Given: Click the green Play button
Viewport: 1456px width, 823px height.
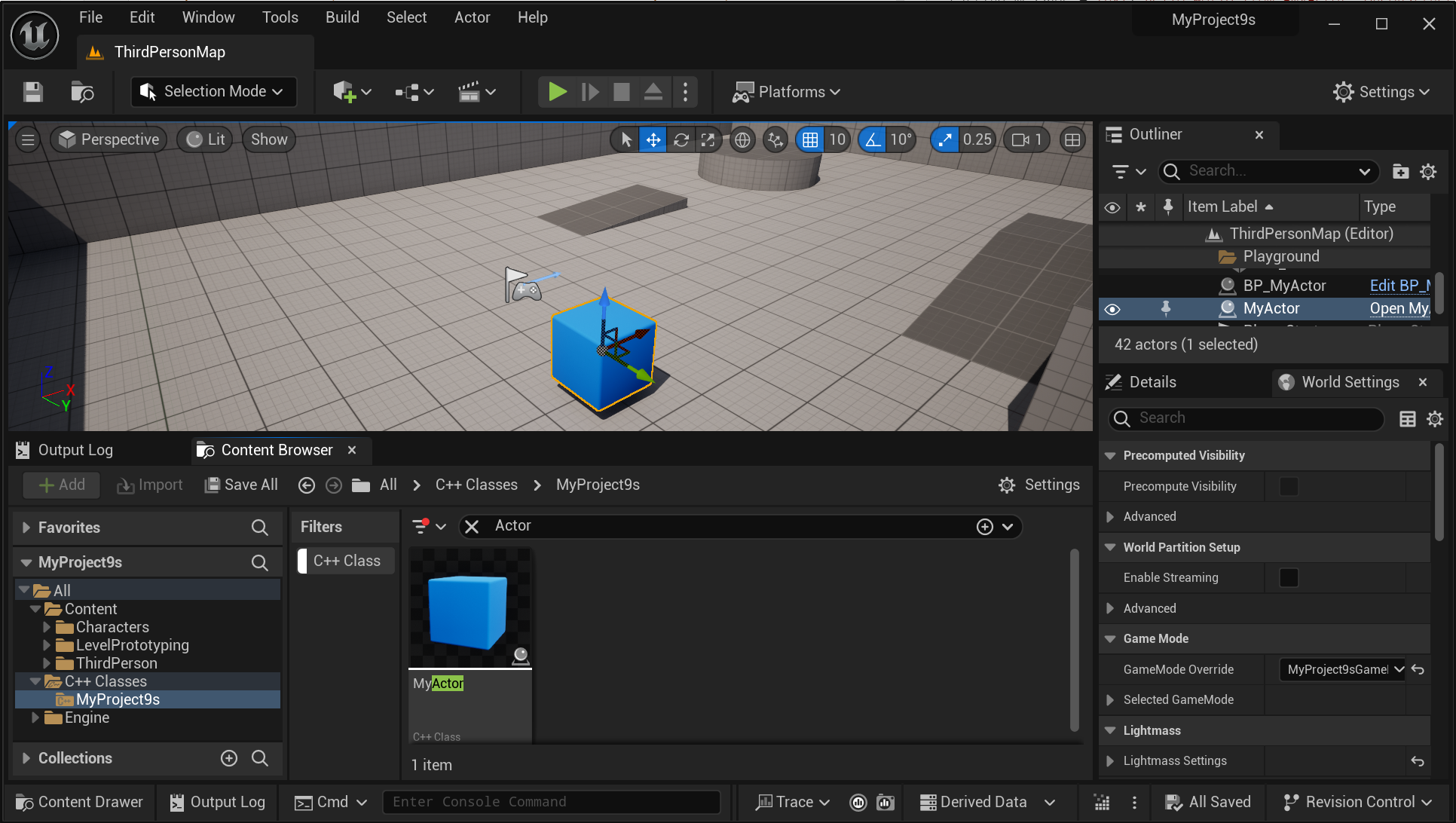Looking at the screenshot, I should [557, 92].
